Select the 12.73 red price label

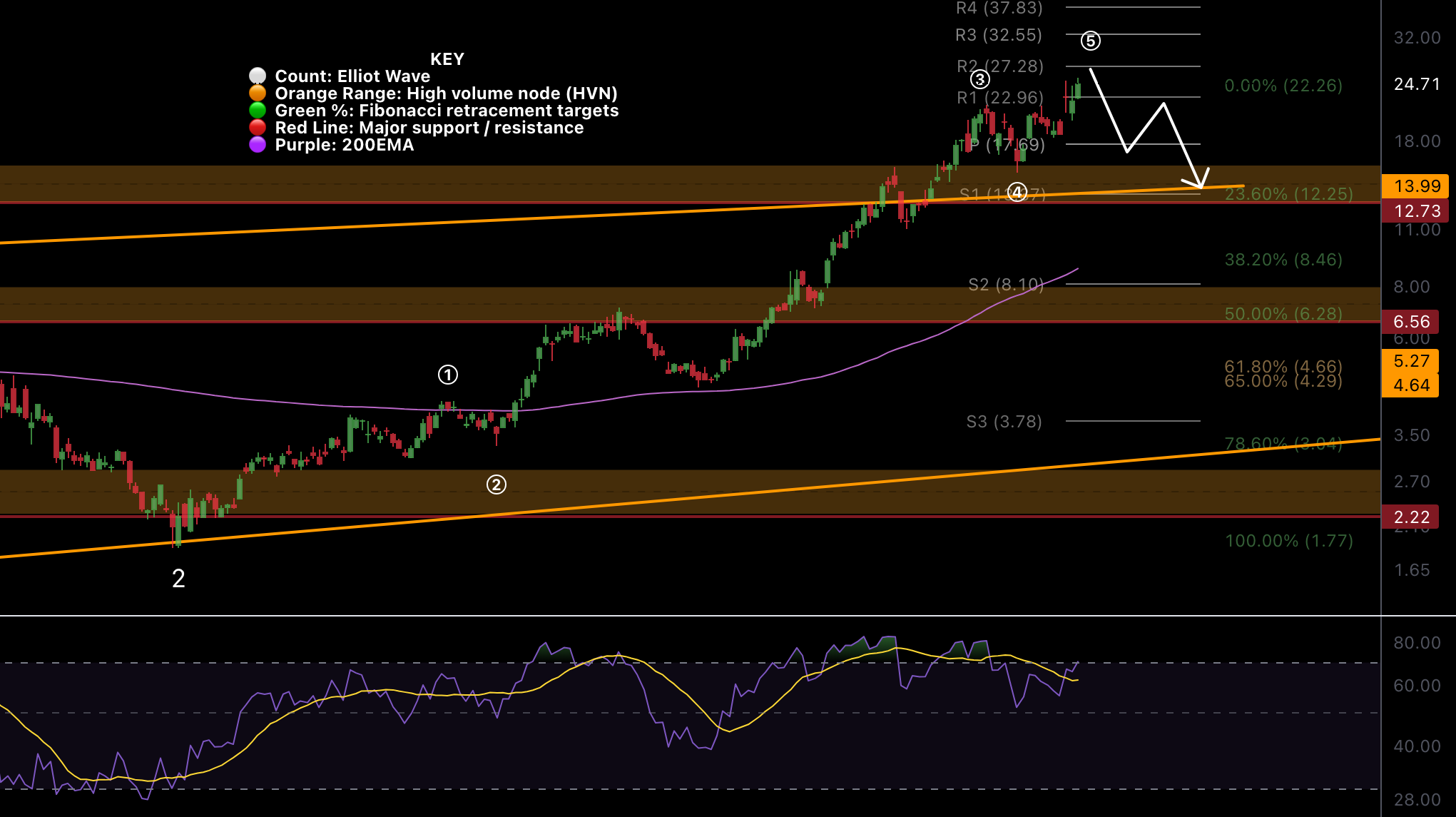pyautogui.click(x=1416, y=211)
